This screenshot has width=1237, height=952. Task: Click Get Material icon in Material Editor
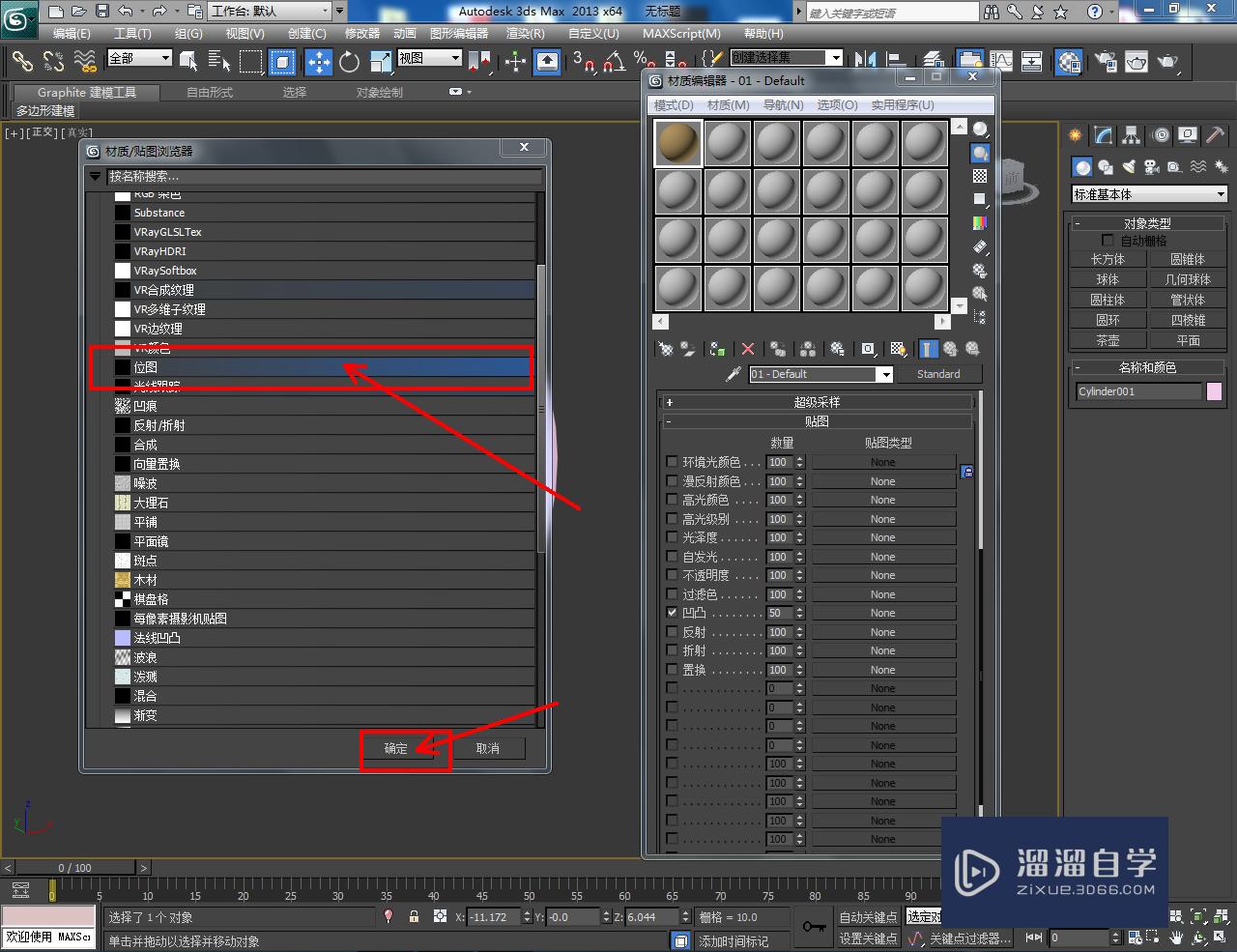pyautogui.click(x=665, y=349)
